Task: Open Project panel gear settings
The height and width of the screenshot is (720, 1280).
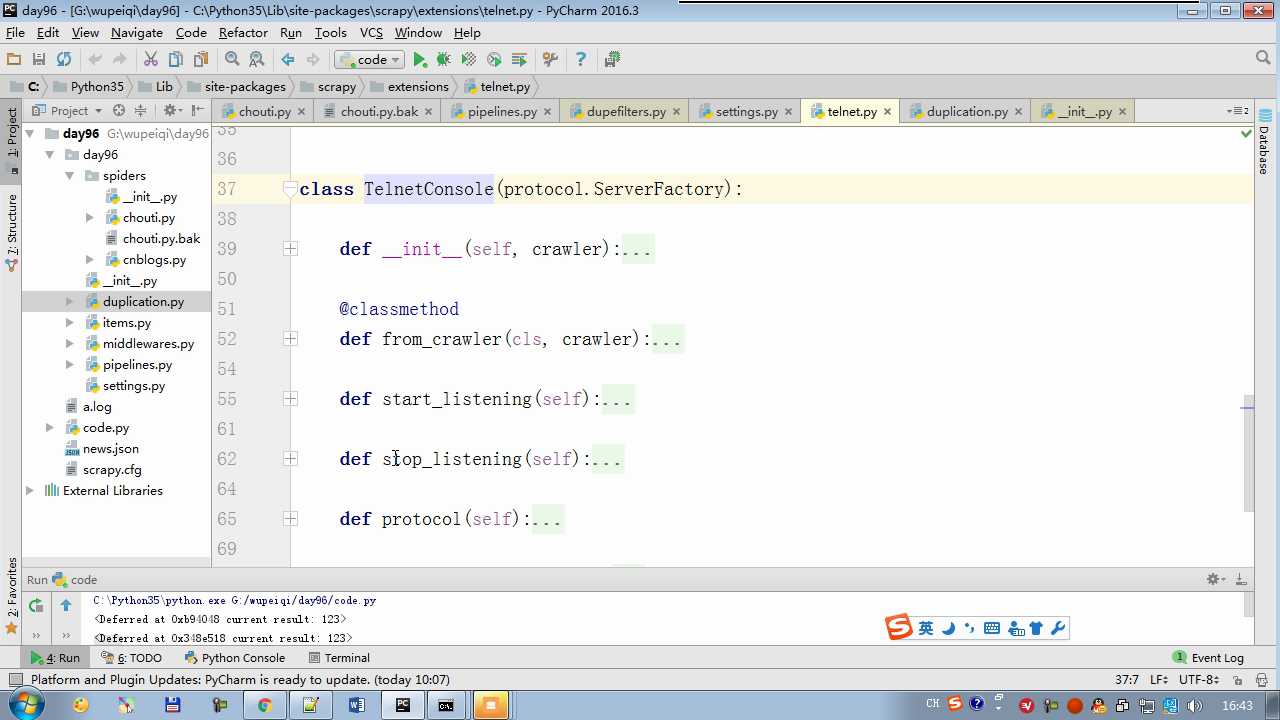Action: tap(171, 110)
